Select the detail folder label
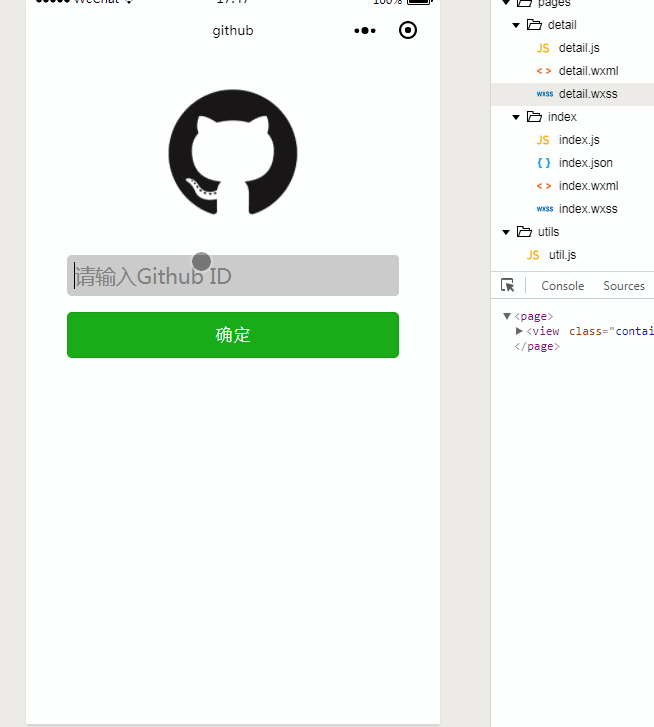Image resolution: width=654 pixels, height=727 pixels. (x=562, y=25)
